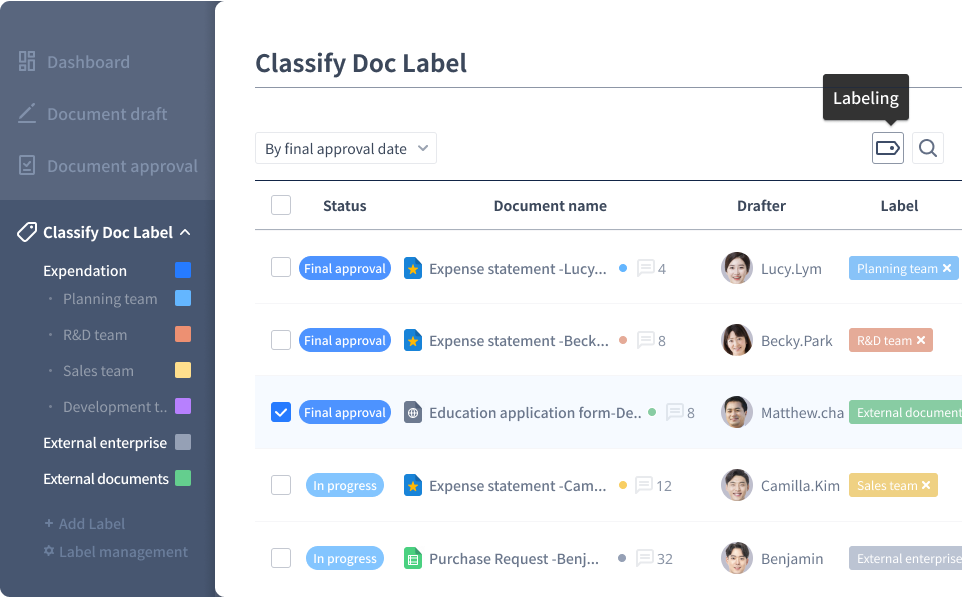Check the box for Camilla.Kim's expense statement
This screenshot has width=962, height=597.
coord(281,485)
